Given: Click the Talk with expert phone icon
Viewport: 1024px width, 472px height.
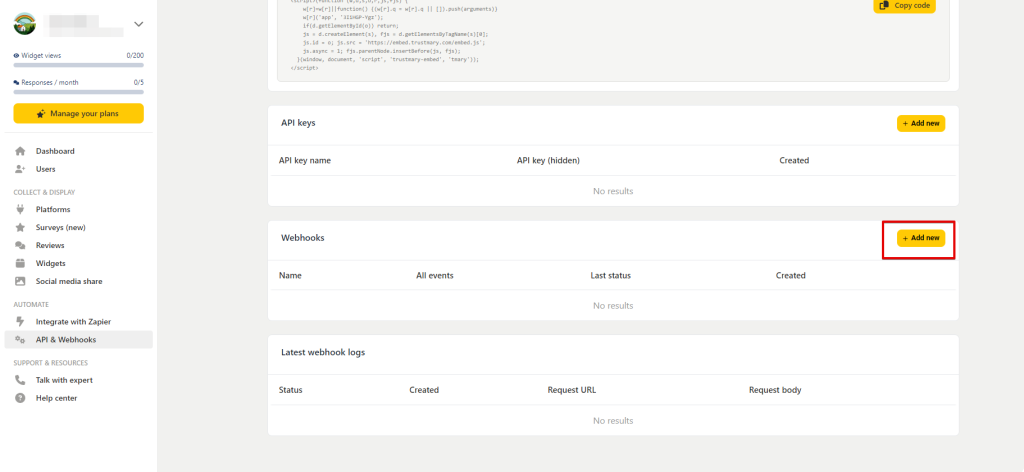Looking at the screenshot, I should point(20,380).
